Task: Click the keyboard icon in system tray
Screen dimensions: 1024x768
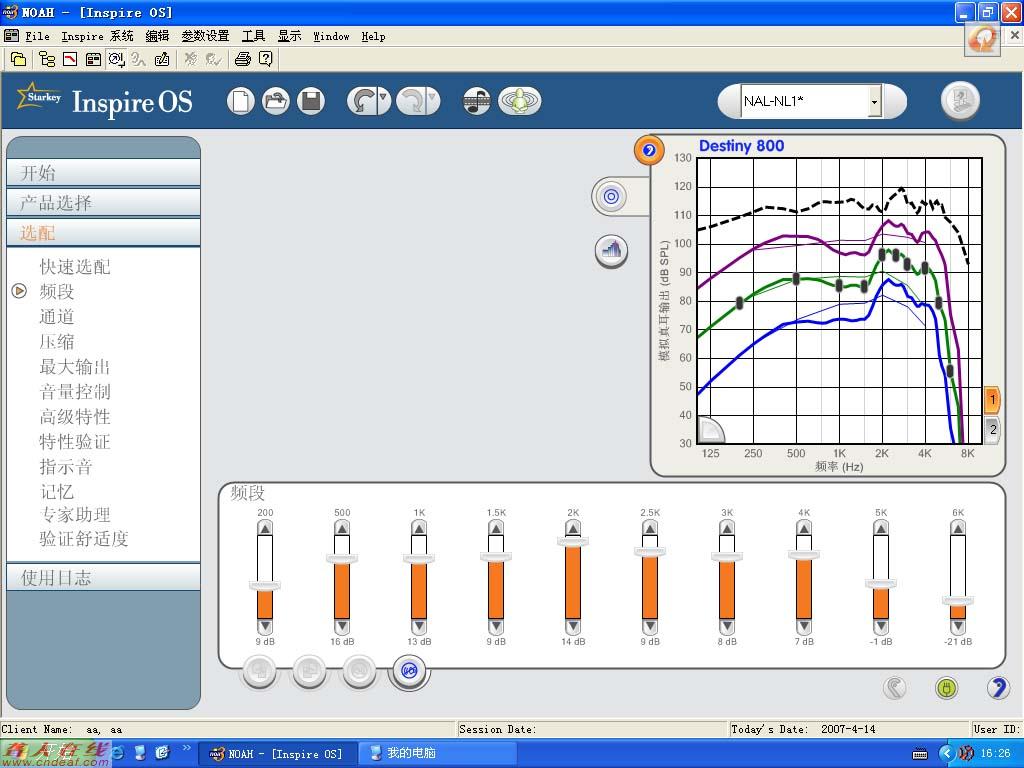Action: click(920, 754)
